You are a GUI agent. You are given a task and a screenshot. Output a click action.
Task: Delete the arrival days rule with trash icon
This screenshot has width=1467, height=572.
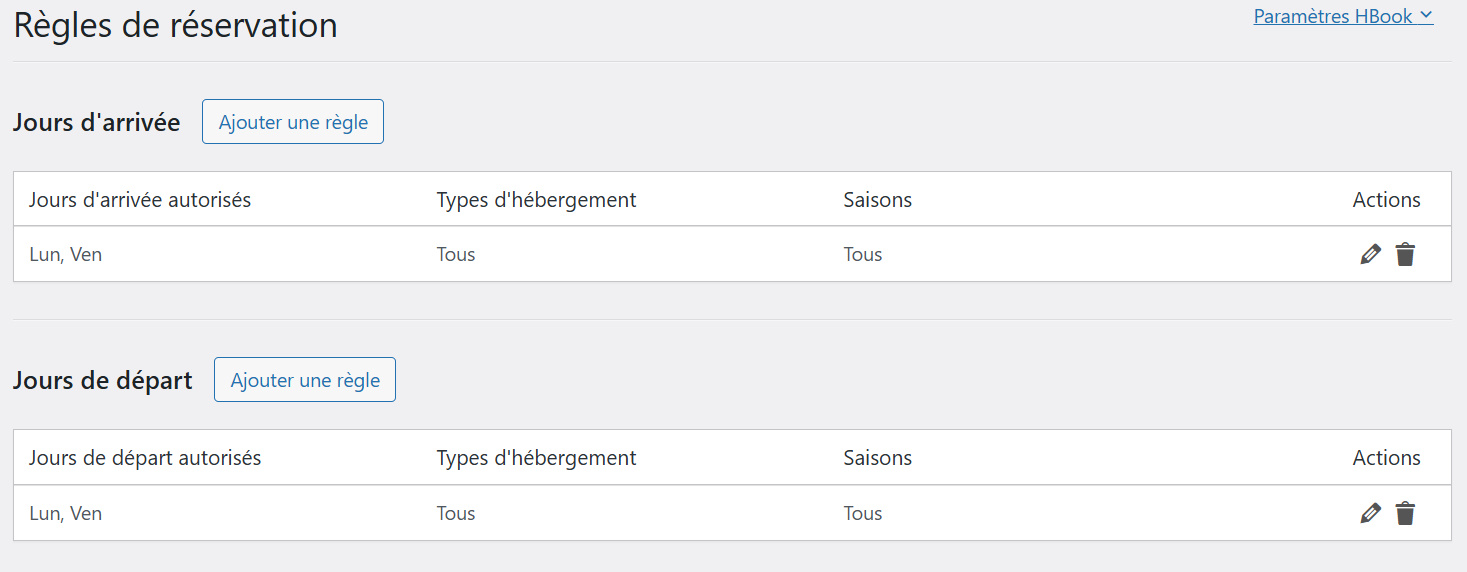pyautogui.click(x=1405, y=255)
